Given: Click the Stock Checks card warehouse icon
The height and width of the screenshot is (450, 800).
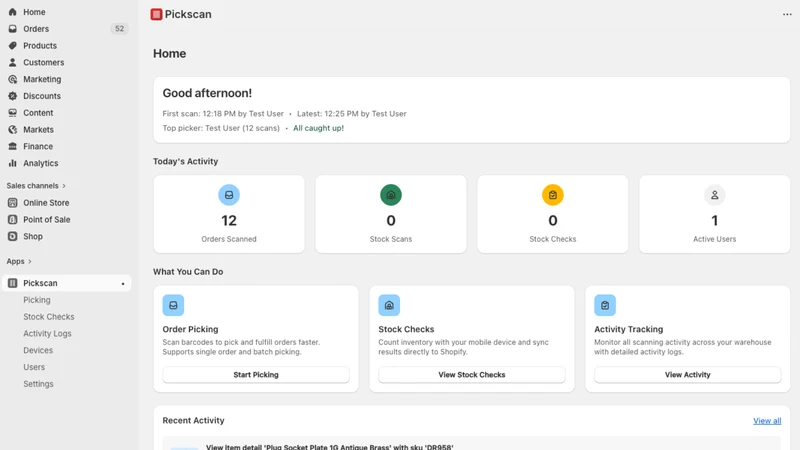Looking at the screenshot, I should click(x=389, y=305).
